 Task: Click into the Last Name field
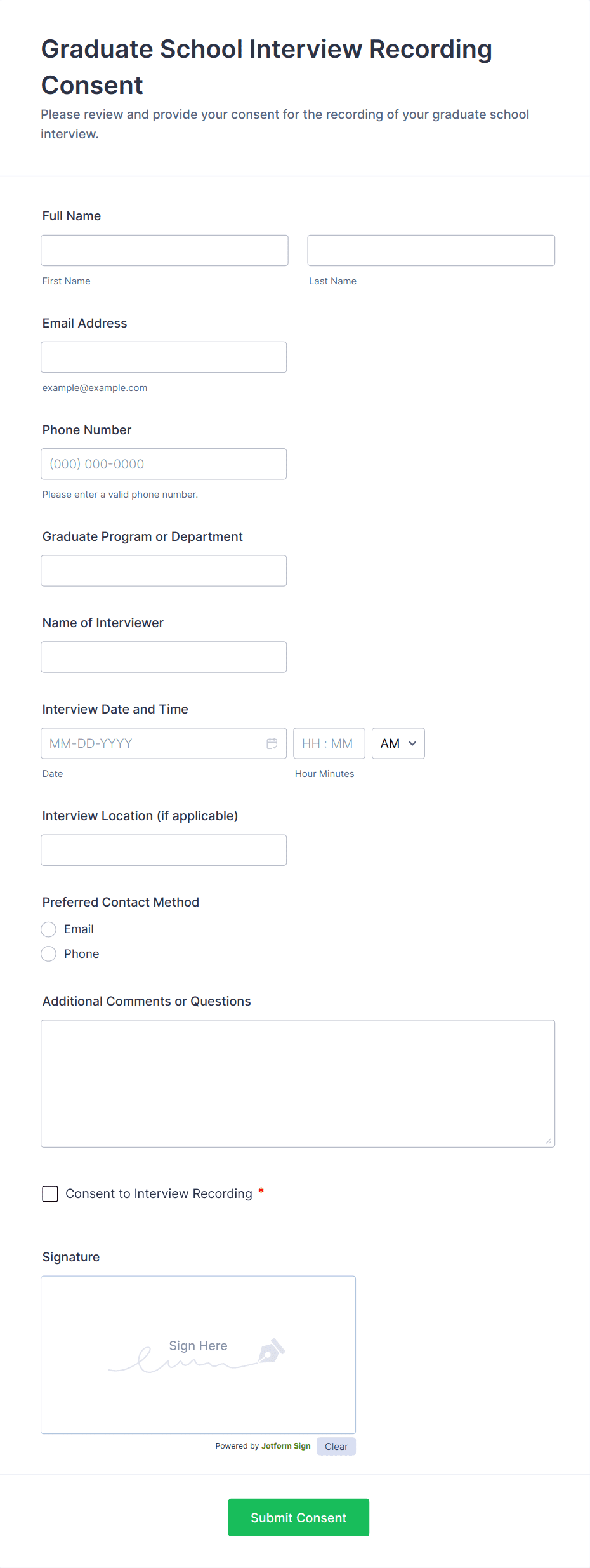431,251
